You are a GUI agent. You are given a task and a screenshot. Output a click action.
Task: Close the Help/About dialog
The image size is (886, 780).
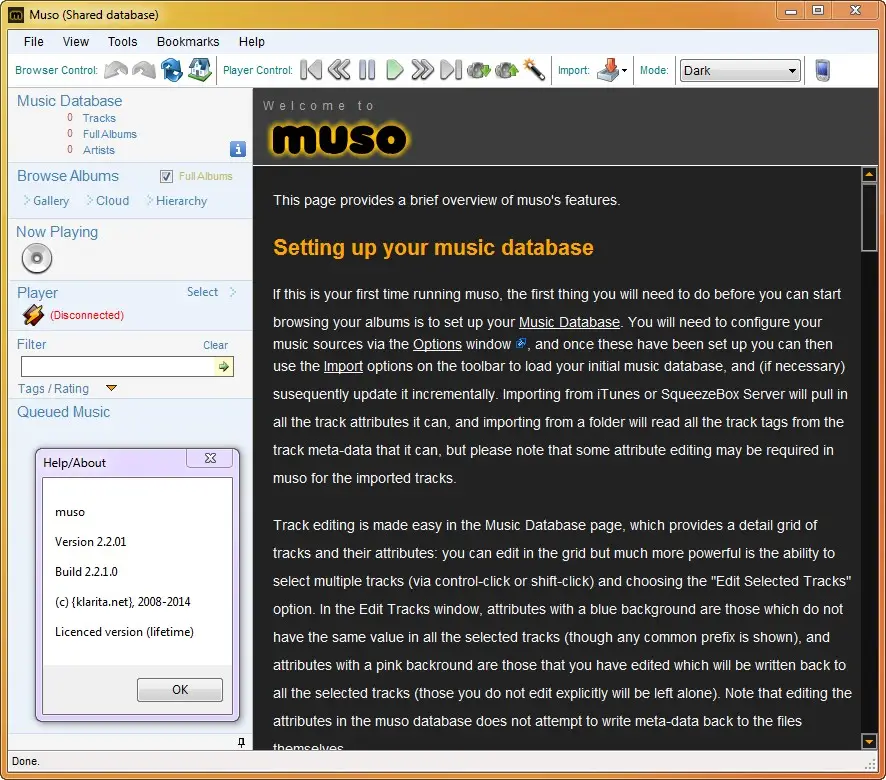point(210,458)
